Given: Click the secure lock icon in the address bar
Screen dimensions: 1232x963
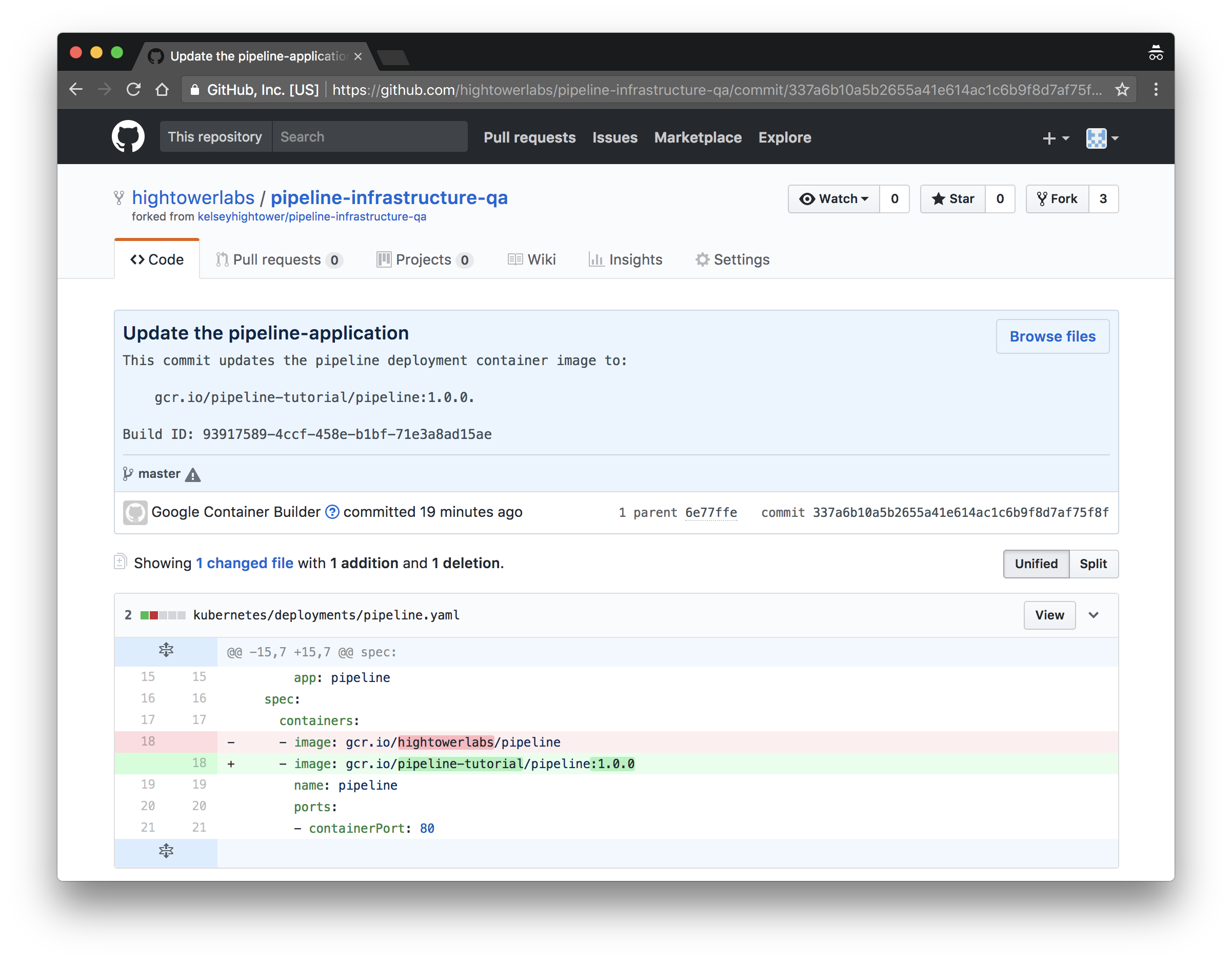Looking at the screenshot, I should pyautogui.click(x=194, y=90).
